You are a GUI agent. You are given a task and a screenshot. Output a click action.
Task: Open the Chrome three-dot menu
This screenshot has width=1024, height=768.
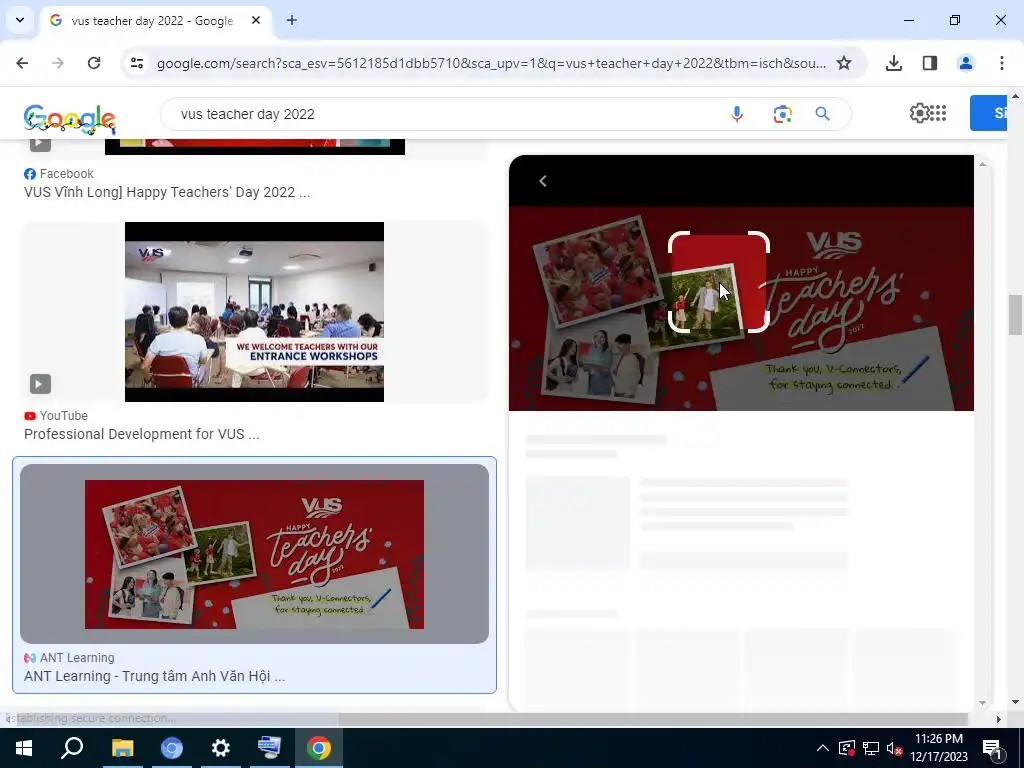click(1001, 63)
